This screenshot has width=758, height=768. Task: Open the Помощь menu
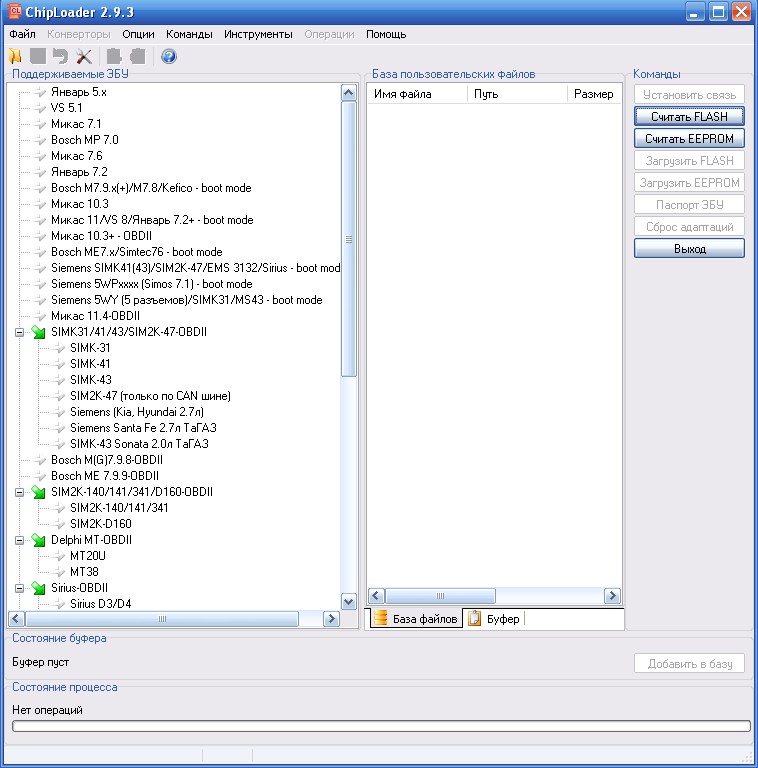(386, 34)
